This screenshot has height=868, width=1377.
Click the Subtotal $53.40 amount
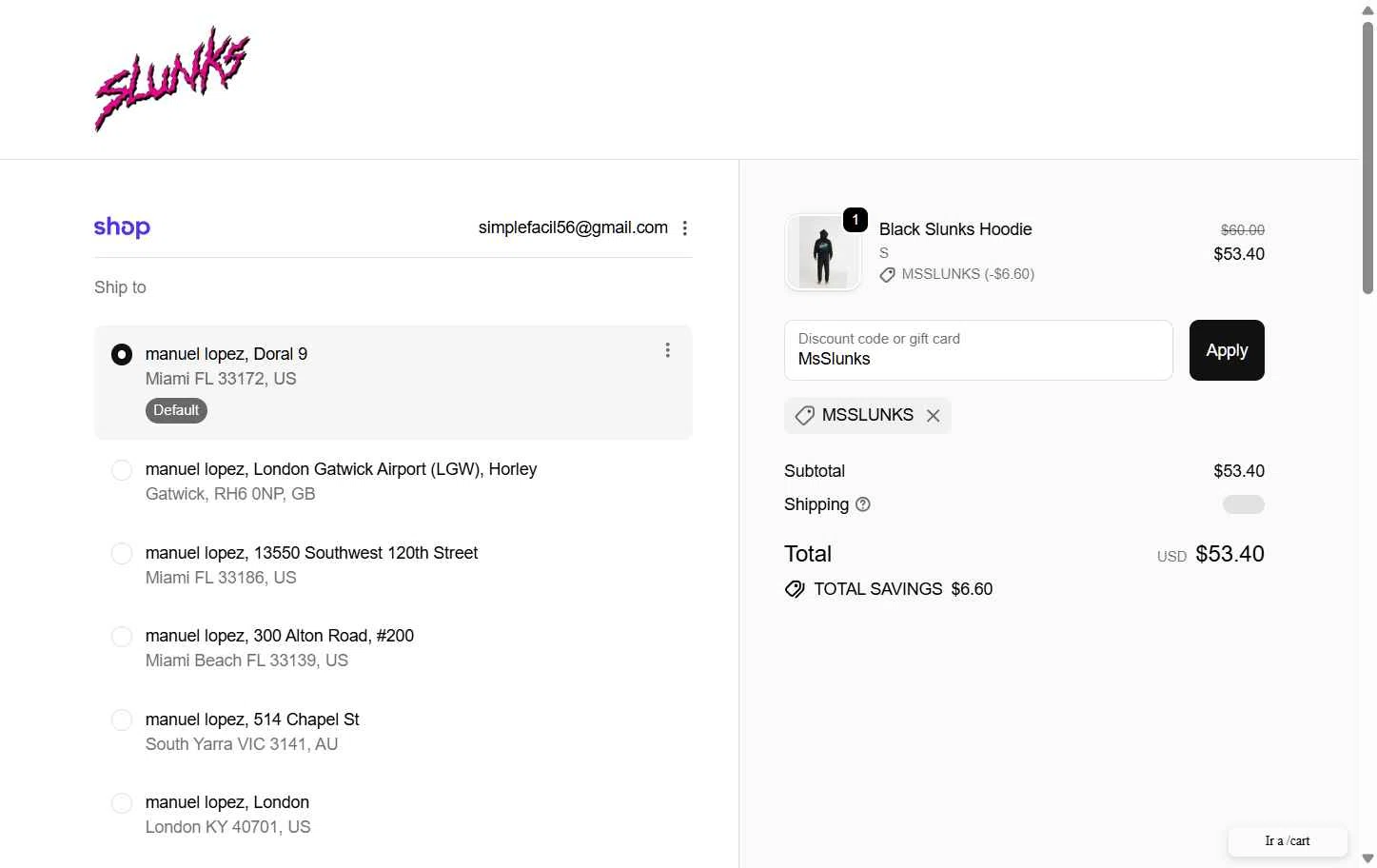(x=1239, y=471)
